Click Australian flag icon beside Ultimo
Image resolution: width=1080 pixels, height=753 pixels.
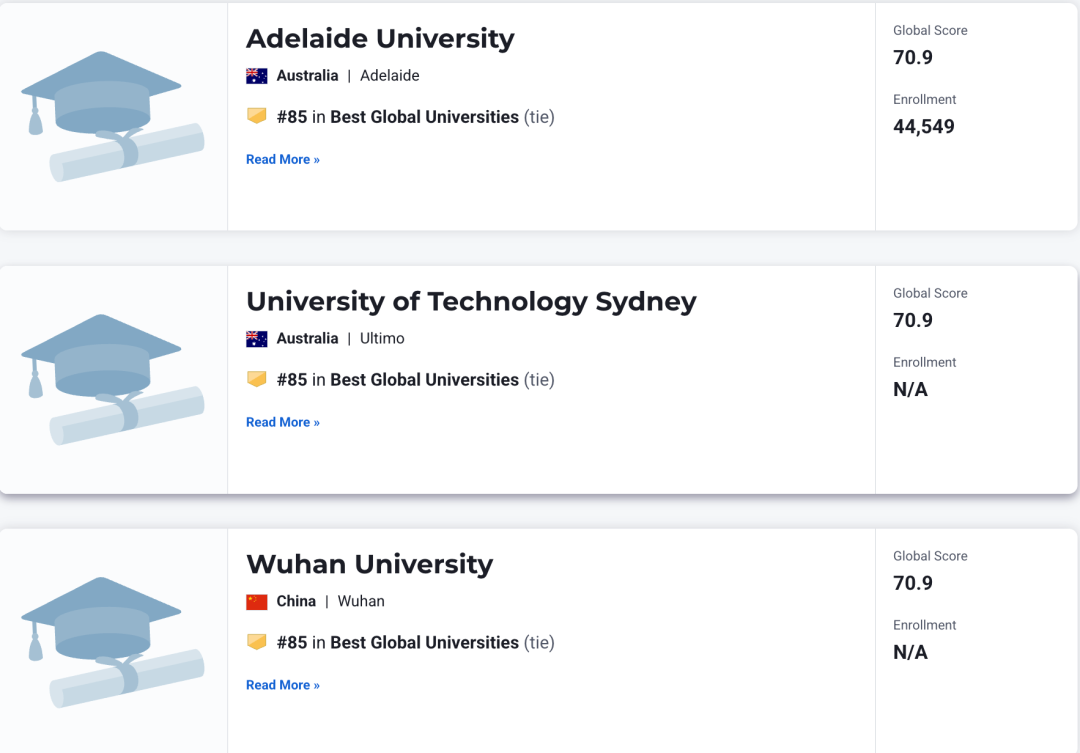tap(256, 339)
